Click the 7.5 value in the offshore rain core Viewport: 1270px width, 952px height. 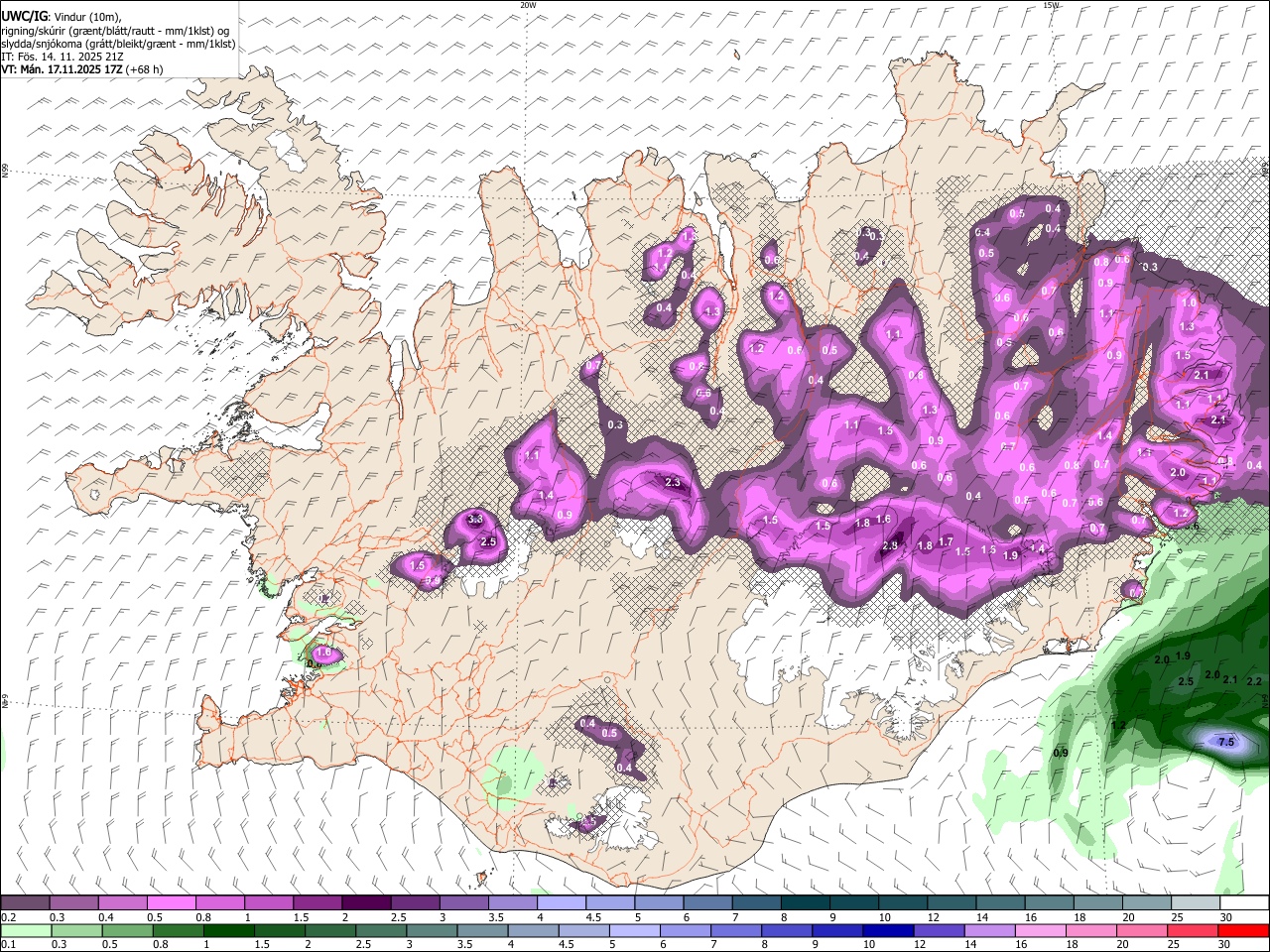click(x=1225, y=742)
